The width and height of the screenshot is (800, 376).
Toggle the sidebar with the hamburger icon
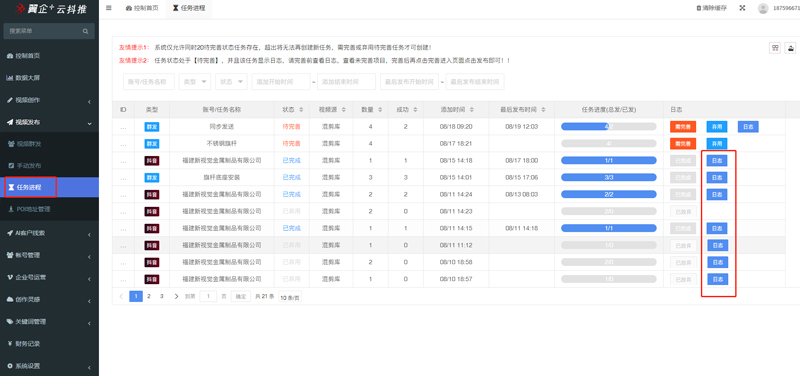point(109,8)
